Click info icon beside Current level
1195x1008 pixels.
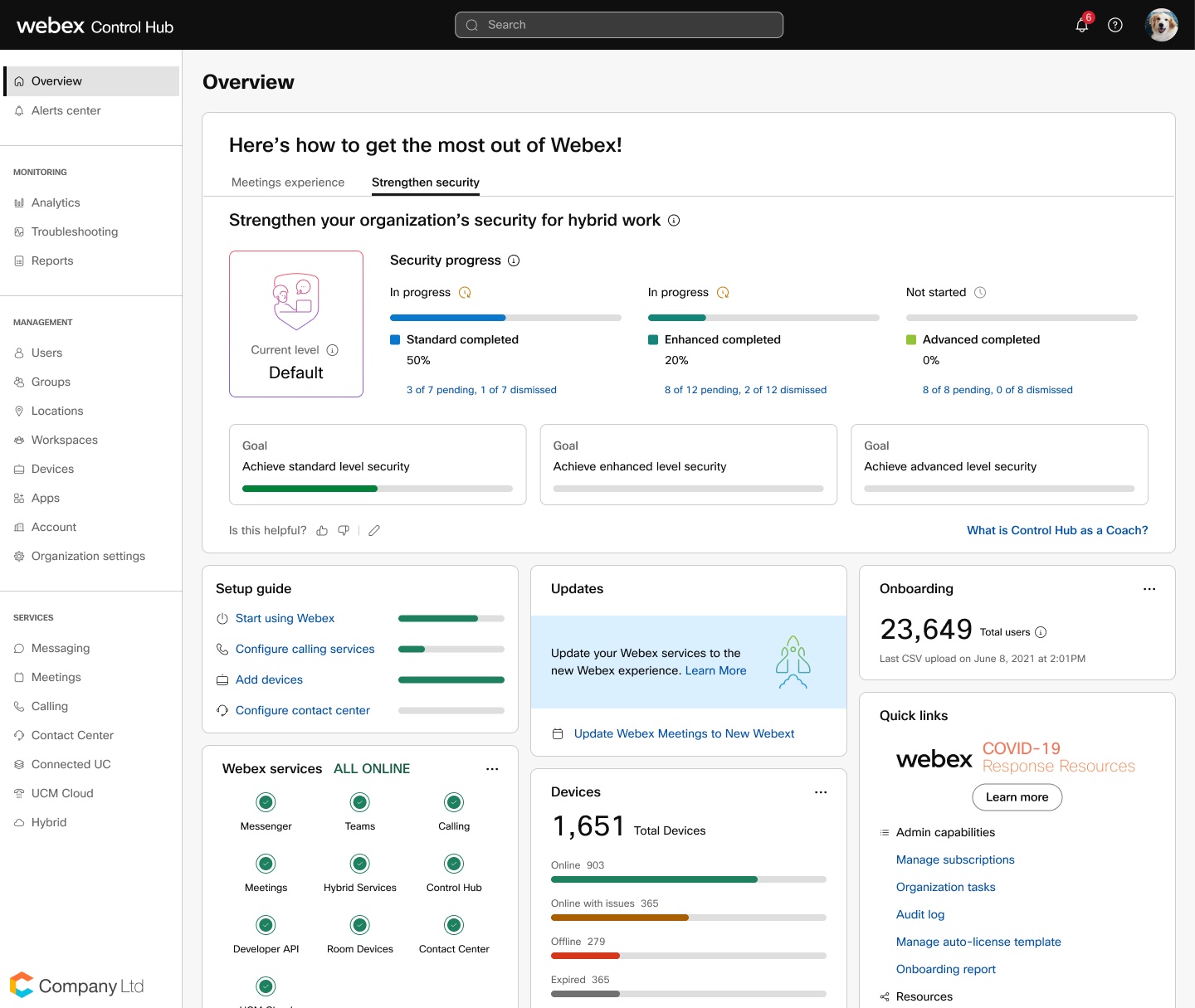click(332, 350)
